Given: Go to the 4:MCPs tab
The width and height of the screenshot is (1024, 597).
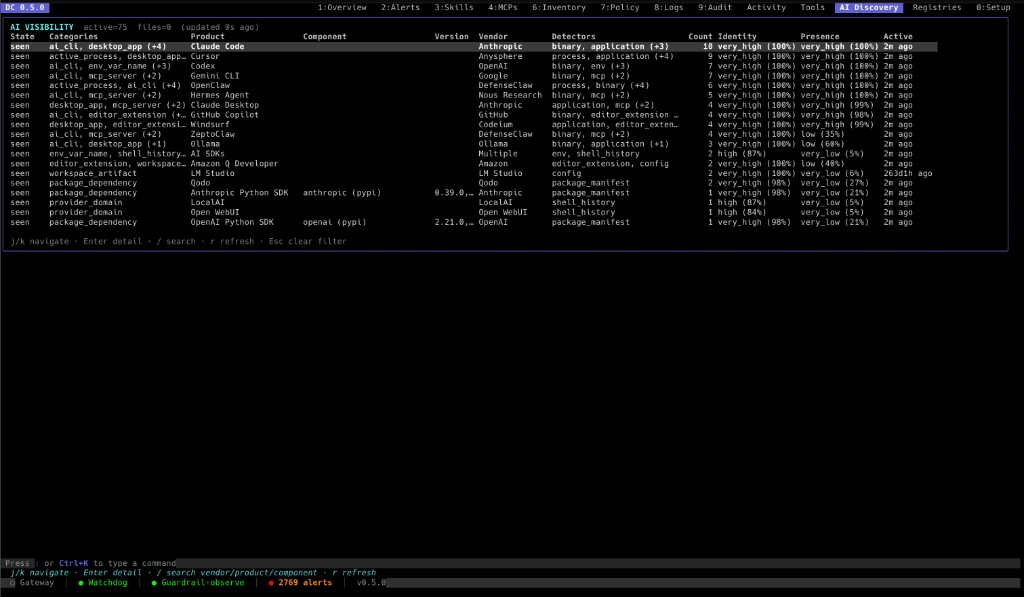Looking at the screenshot, I should (x=502, y=7).
